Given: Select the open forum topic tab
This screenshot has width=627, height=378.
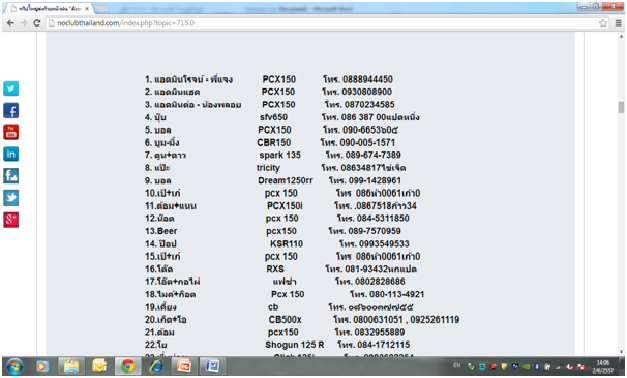Looking at the screenshot, I should click(48, 8).
